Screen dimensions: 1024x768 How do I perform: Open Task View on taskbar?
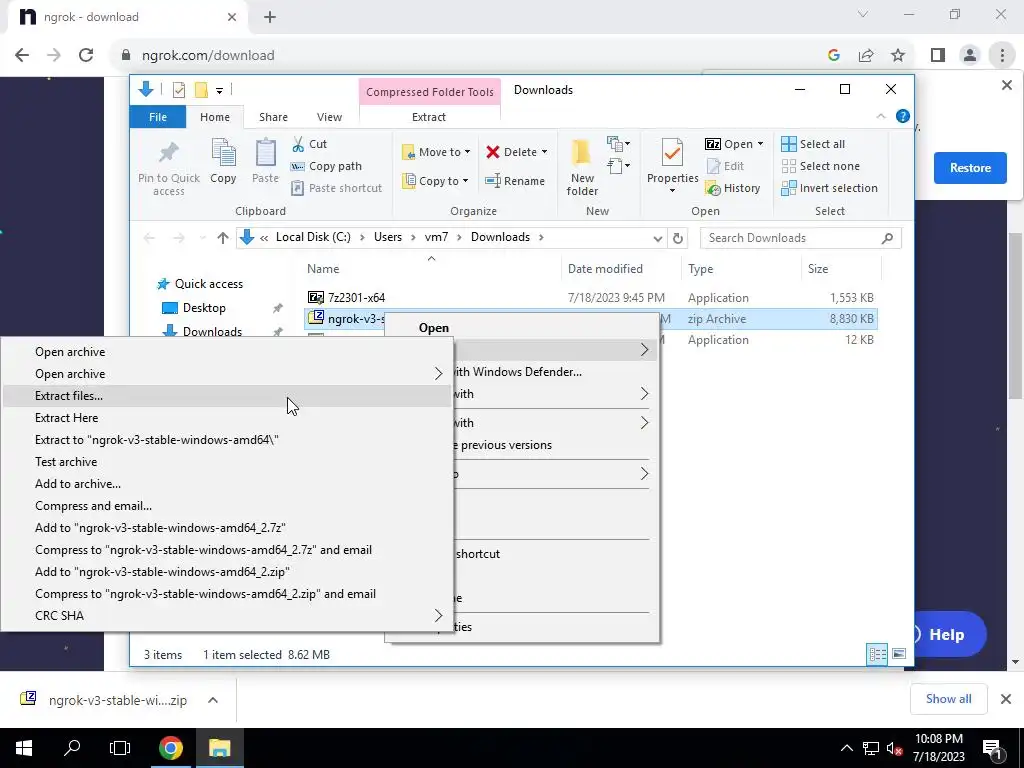click(120, 748)
